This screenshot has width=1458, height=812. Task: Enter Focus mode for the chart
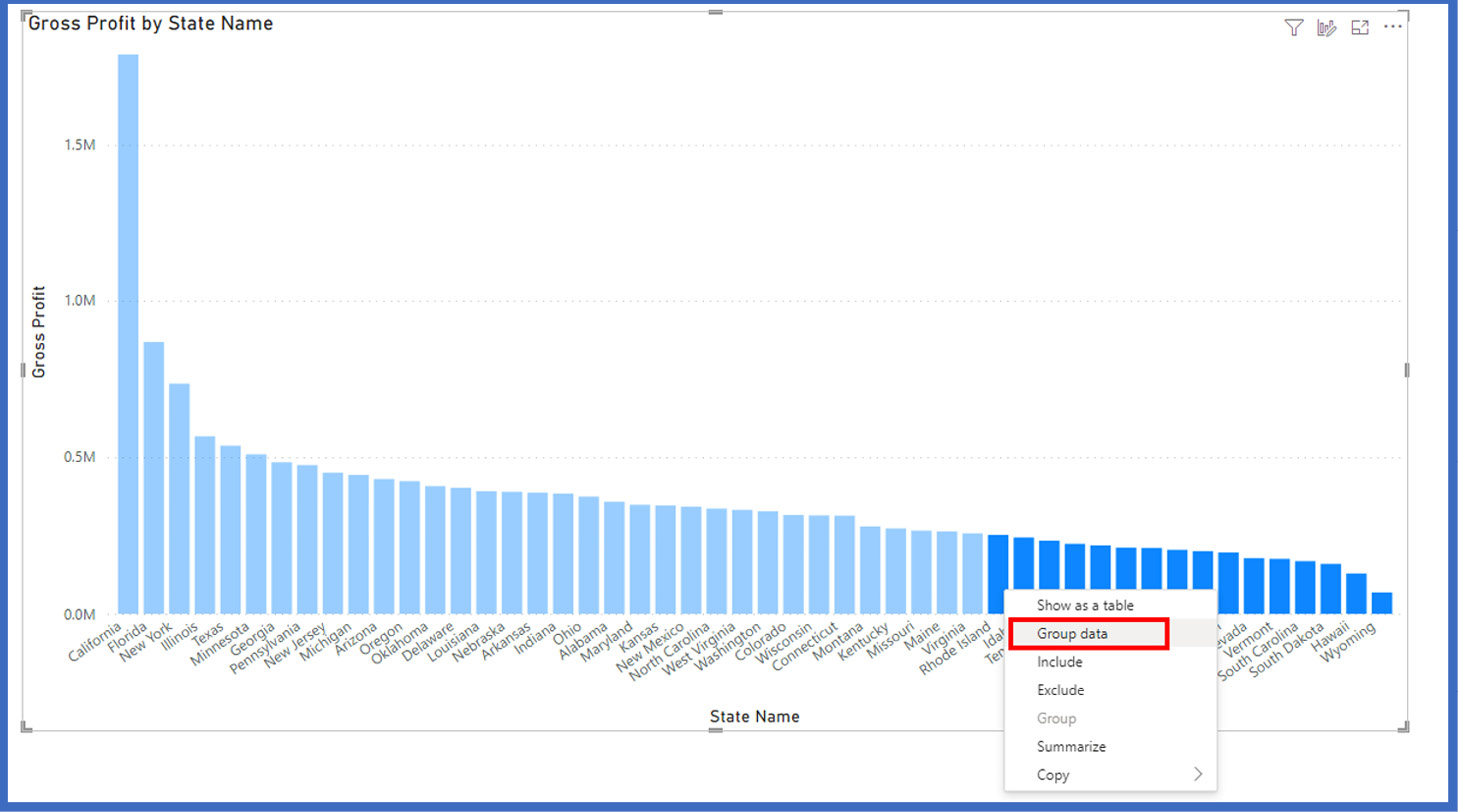[x=1360, y=28]
